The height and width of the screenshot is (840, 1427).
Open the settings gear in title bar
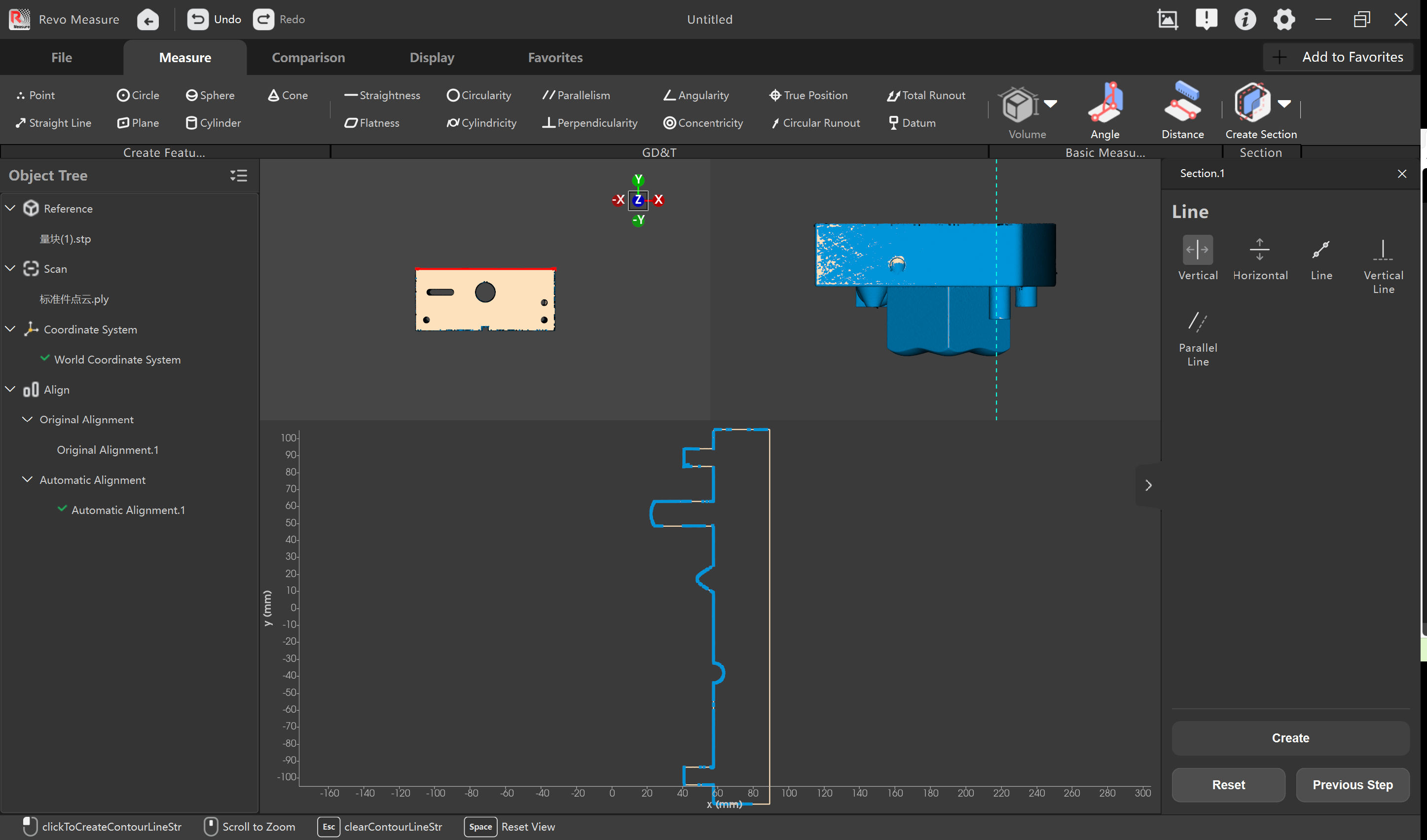[1284, 19]
